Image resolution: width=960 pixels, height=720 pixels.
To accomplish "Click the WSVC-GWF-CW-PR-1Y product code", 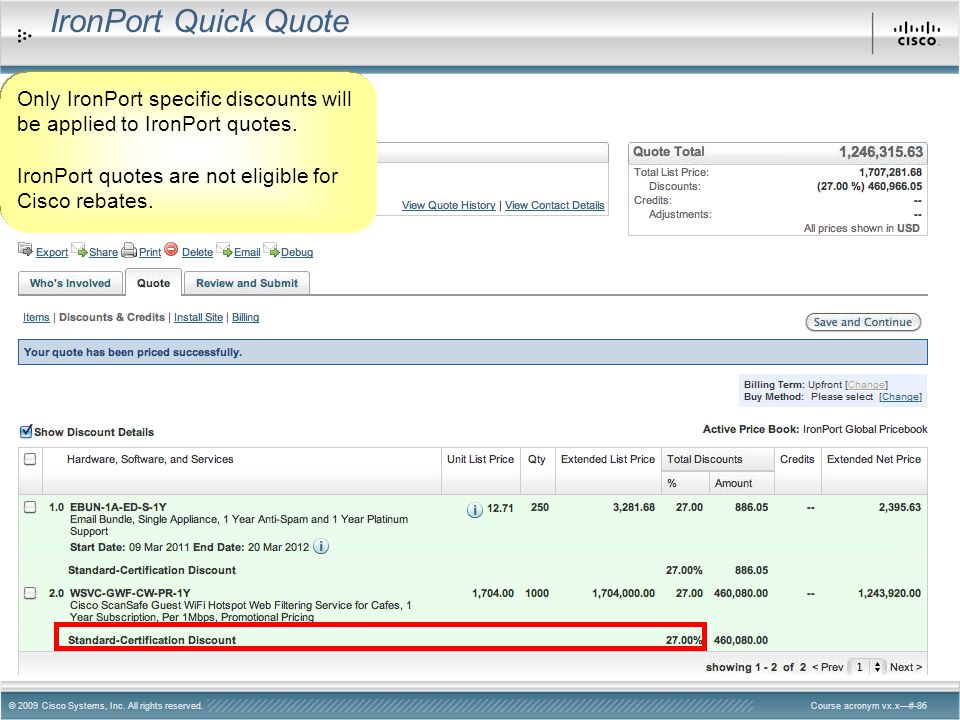I will (x=130, y=593).
